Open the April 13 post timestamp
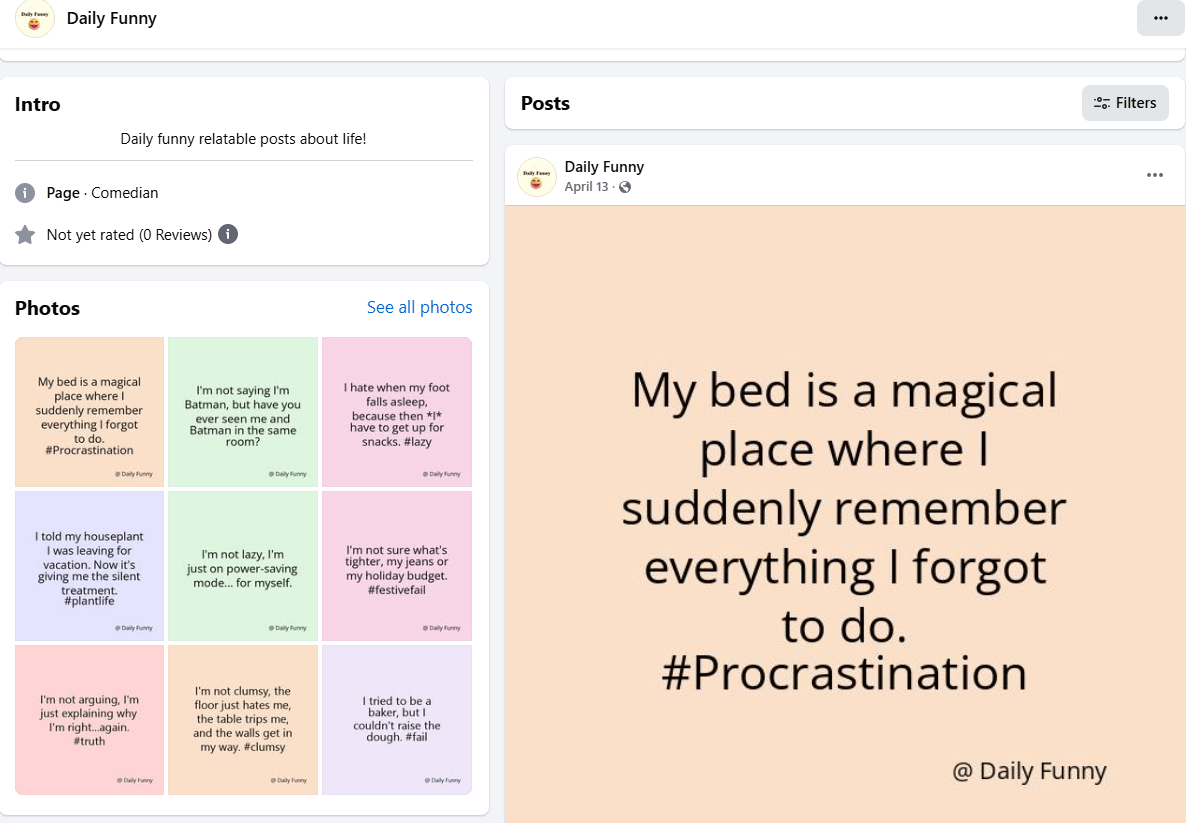 point(586,187)
